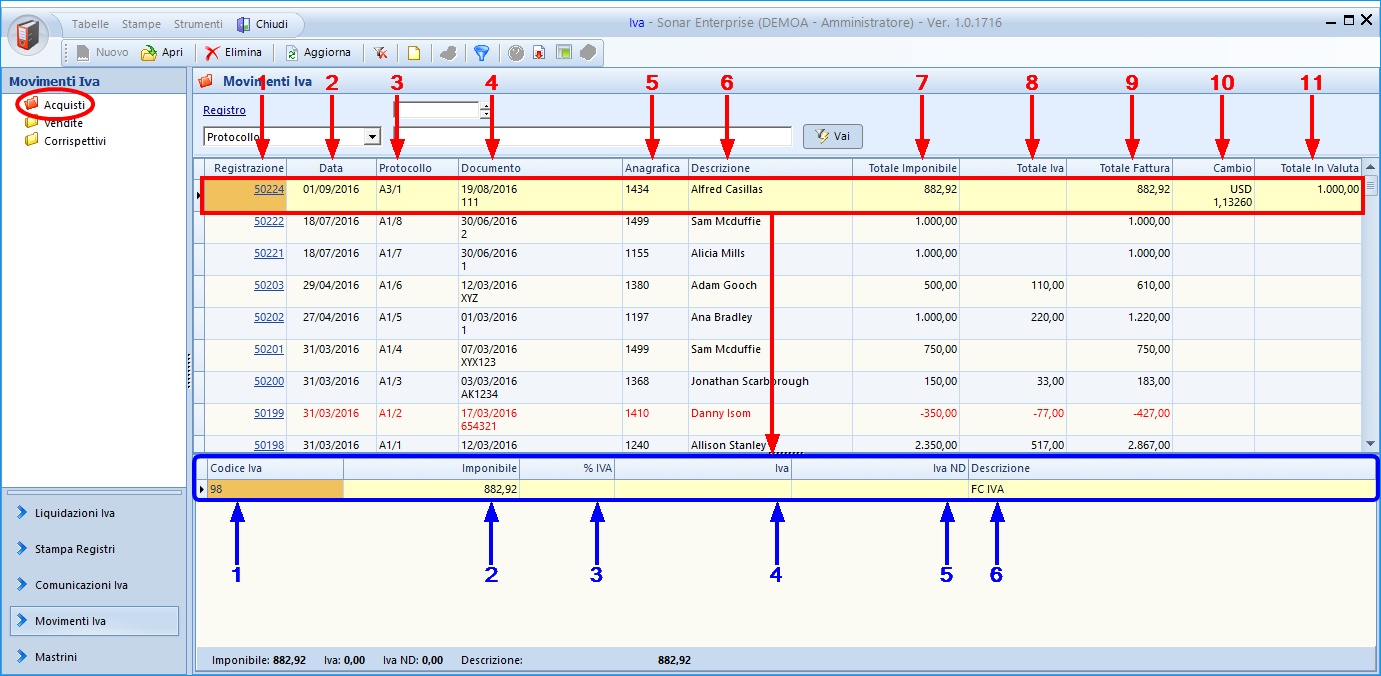
Task: Refresh the list with Aggiorna
Action: [x=318, y=53]
